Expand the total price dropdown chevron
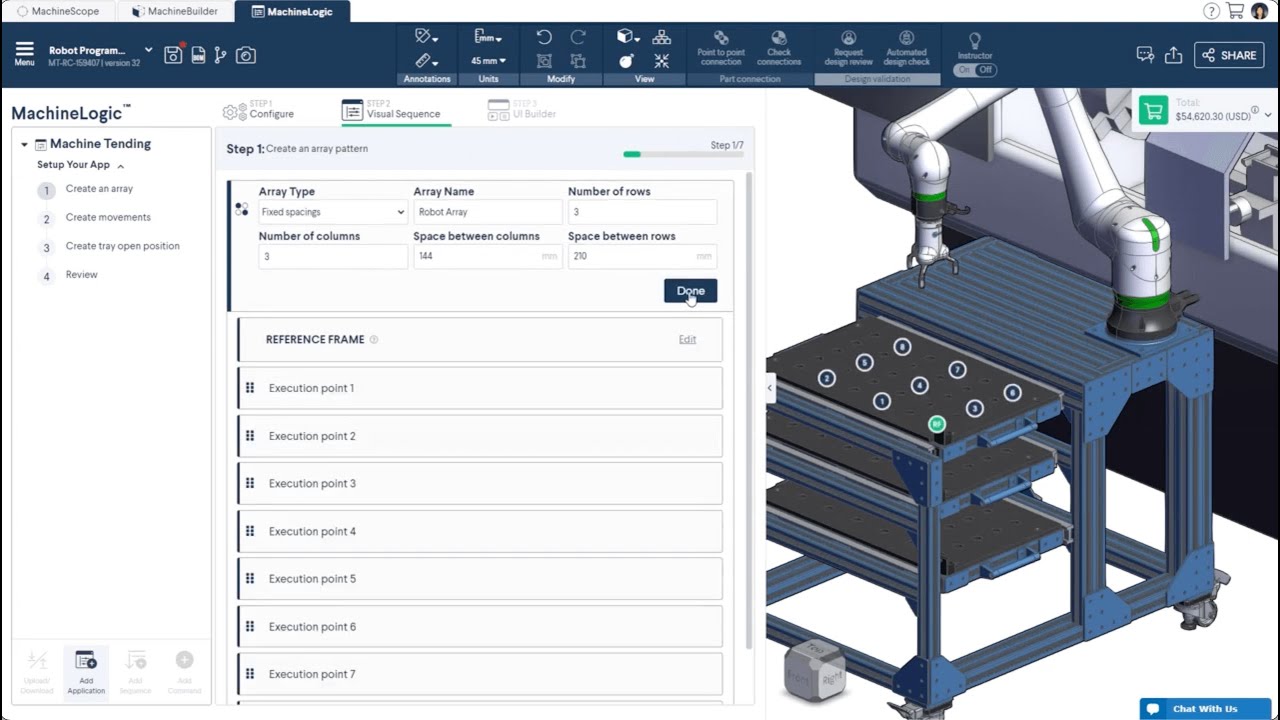Viewport: 1280px width, 720px height. pyautogui.click(x=1268, y=115)
